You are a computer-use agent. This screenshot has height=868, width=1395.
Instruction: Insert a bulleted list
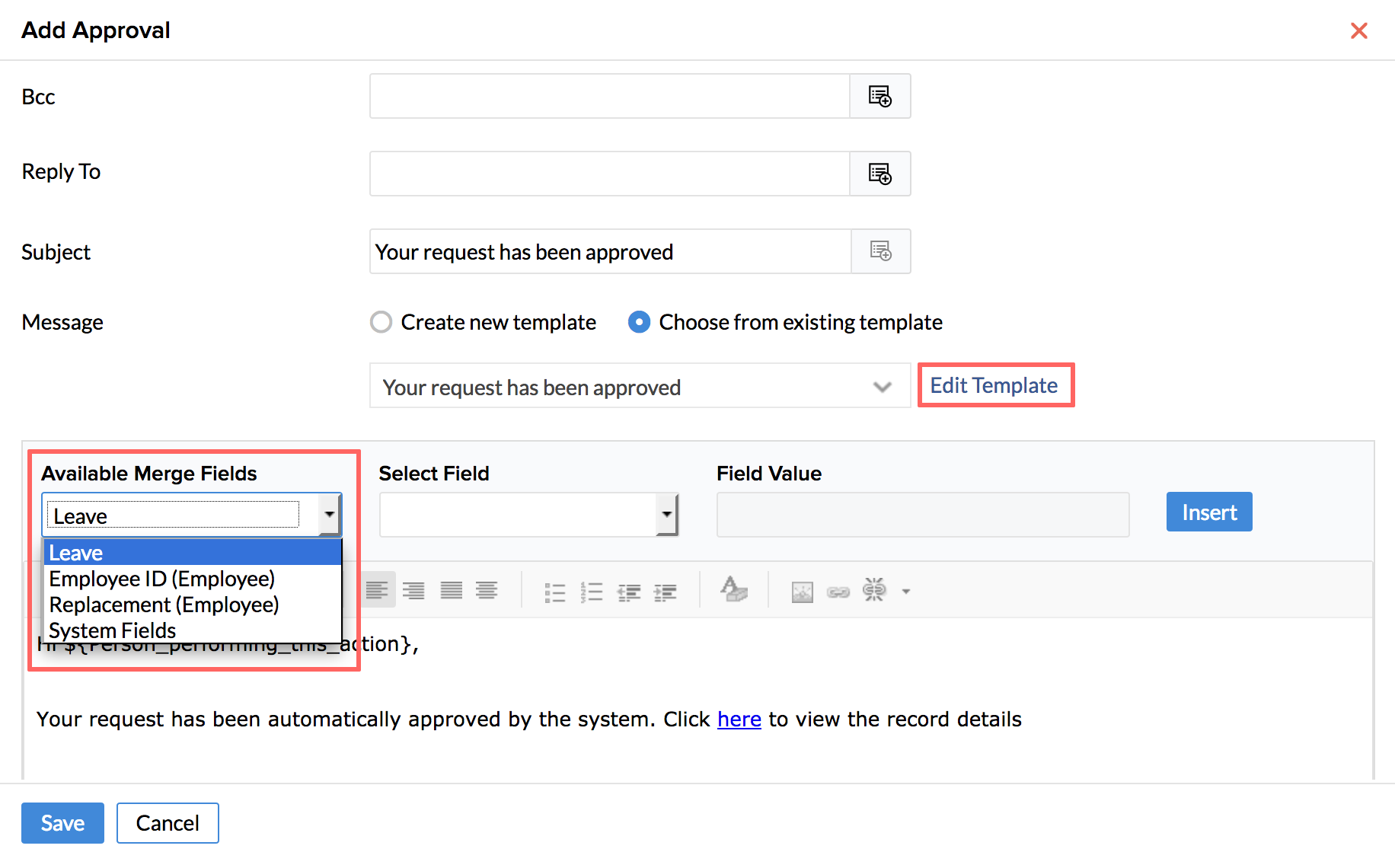555,592
